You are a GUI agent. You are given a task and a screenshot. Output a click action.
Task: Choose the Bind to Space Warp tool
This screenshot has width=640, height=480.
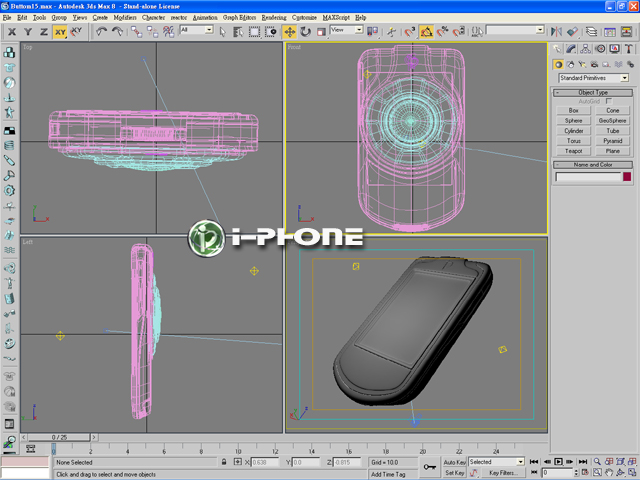click(x=169, y=31)
